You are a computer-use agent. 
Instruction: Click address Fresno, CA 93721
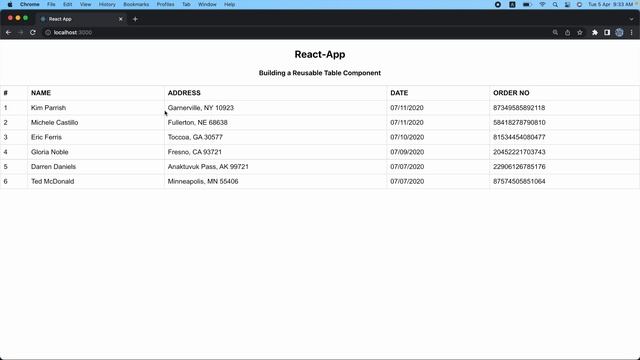195,152
